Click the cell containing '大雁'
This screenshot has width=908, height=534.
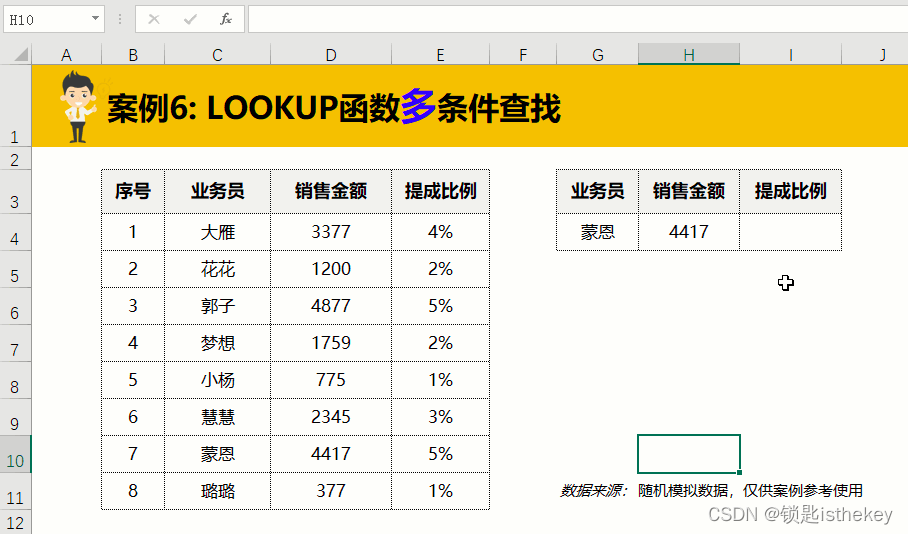(x=217, y=232)
